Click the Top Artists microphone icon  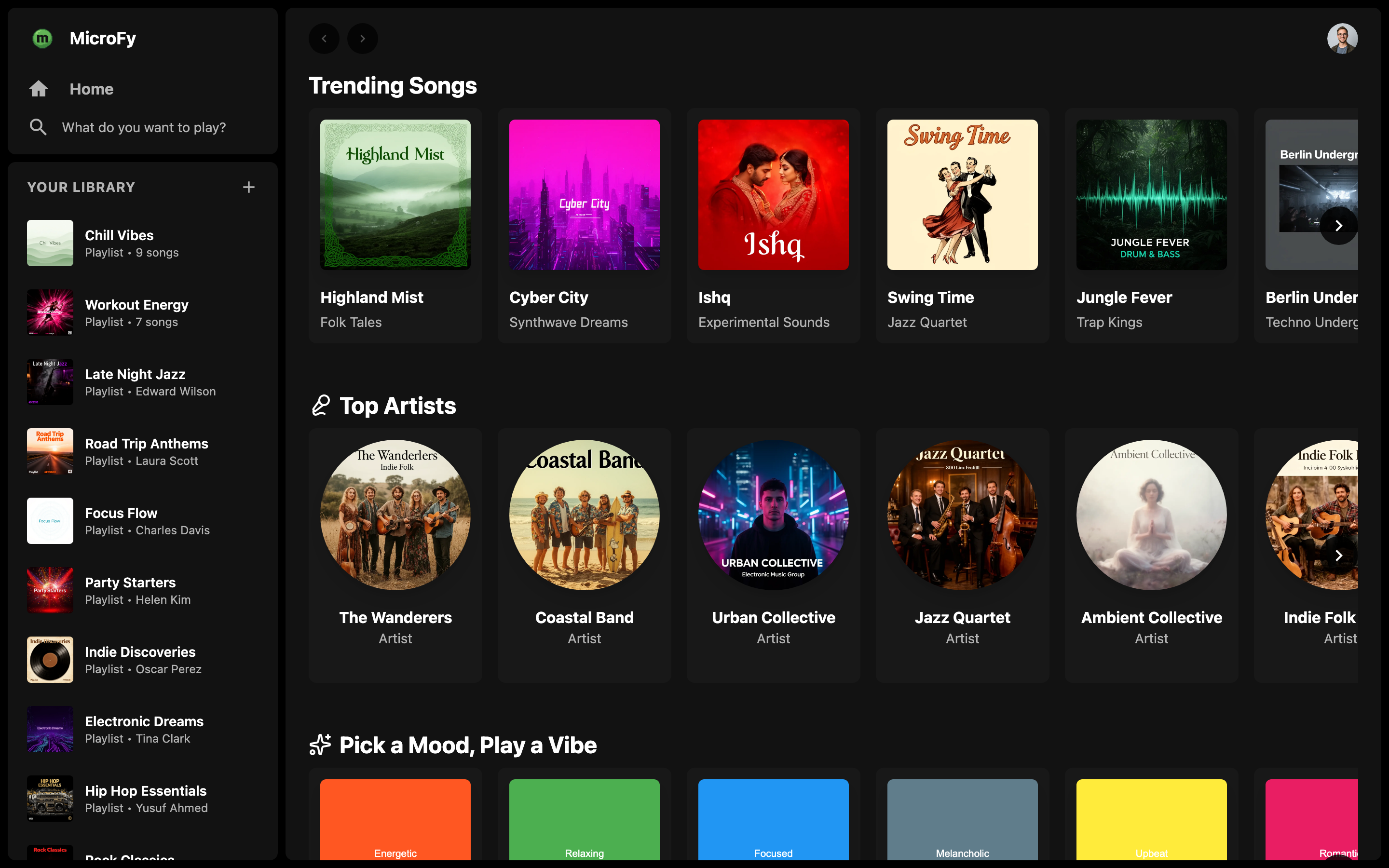coord(321,405)
